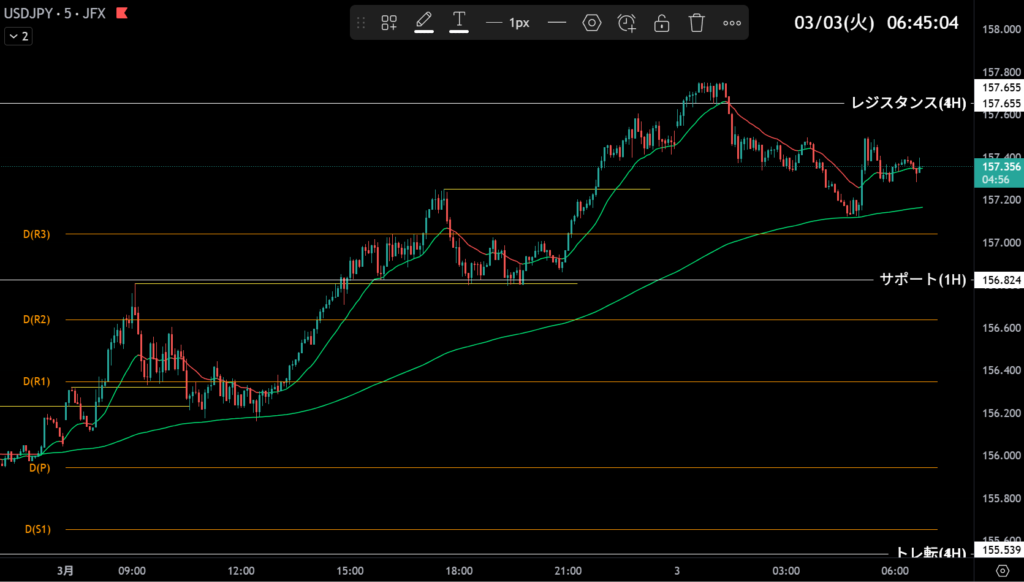Click the red flag icon beside JFX
This screenshot has height=582, width=1024.
point(122,14)
